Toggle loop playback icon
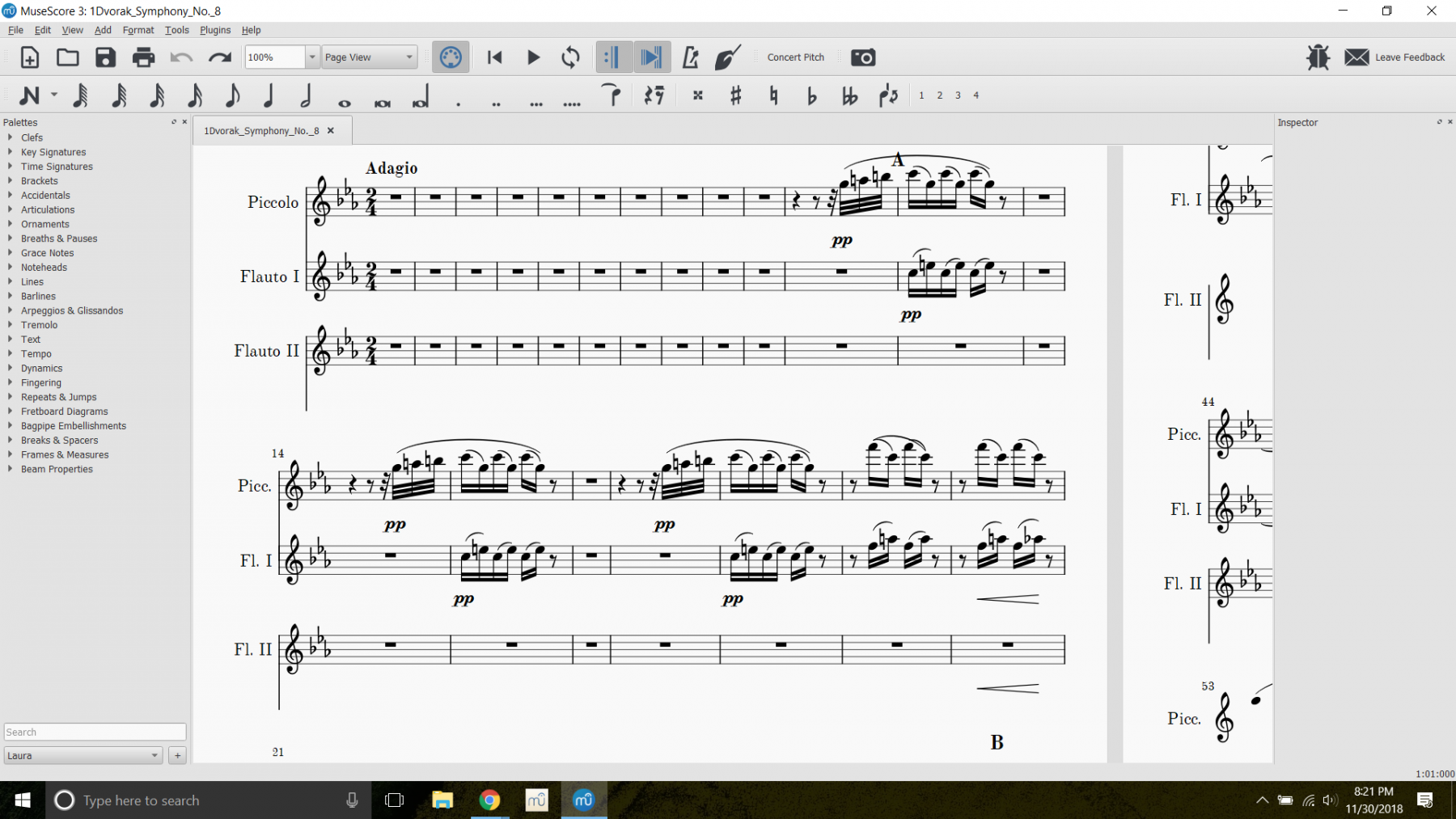This screenshot has height=819, width=1456. pos(570,57)
